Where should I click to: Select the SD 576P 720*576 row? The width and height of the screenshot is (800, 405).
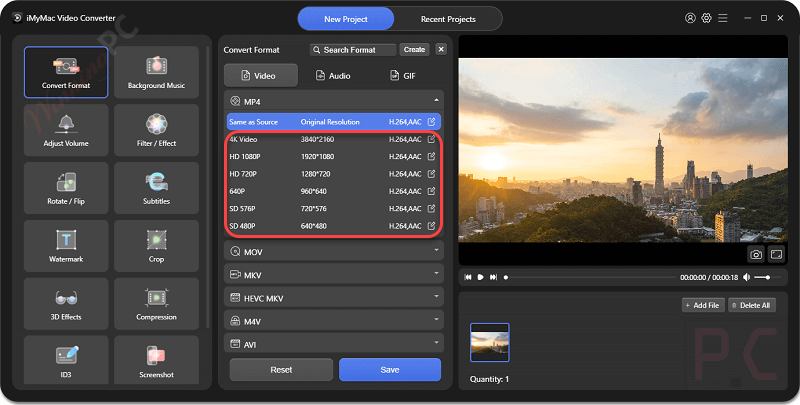pos(334,209)
